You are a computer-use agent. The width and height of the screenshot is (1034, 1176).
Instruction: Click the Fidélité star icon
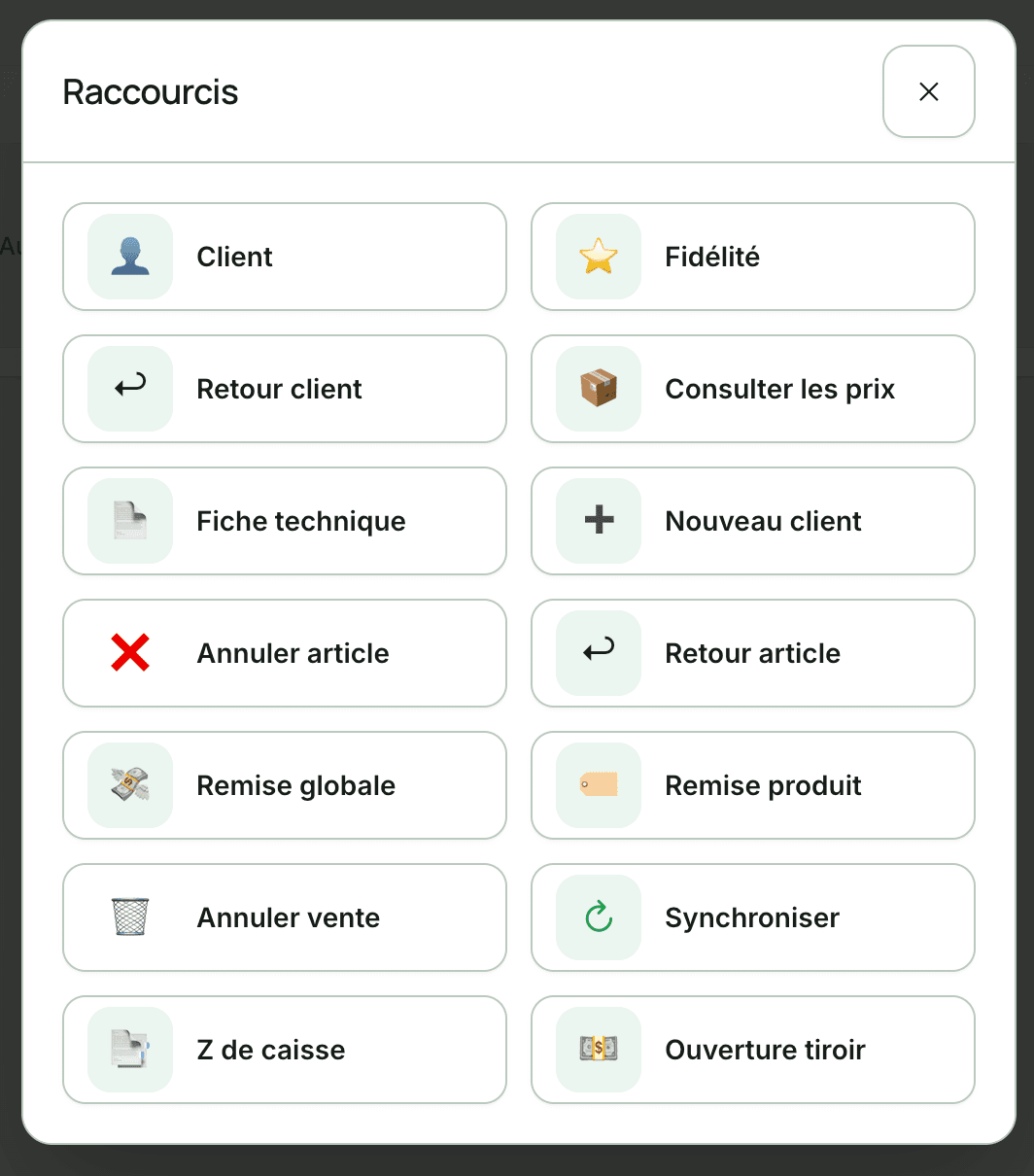click(599, 257)
